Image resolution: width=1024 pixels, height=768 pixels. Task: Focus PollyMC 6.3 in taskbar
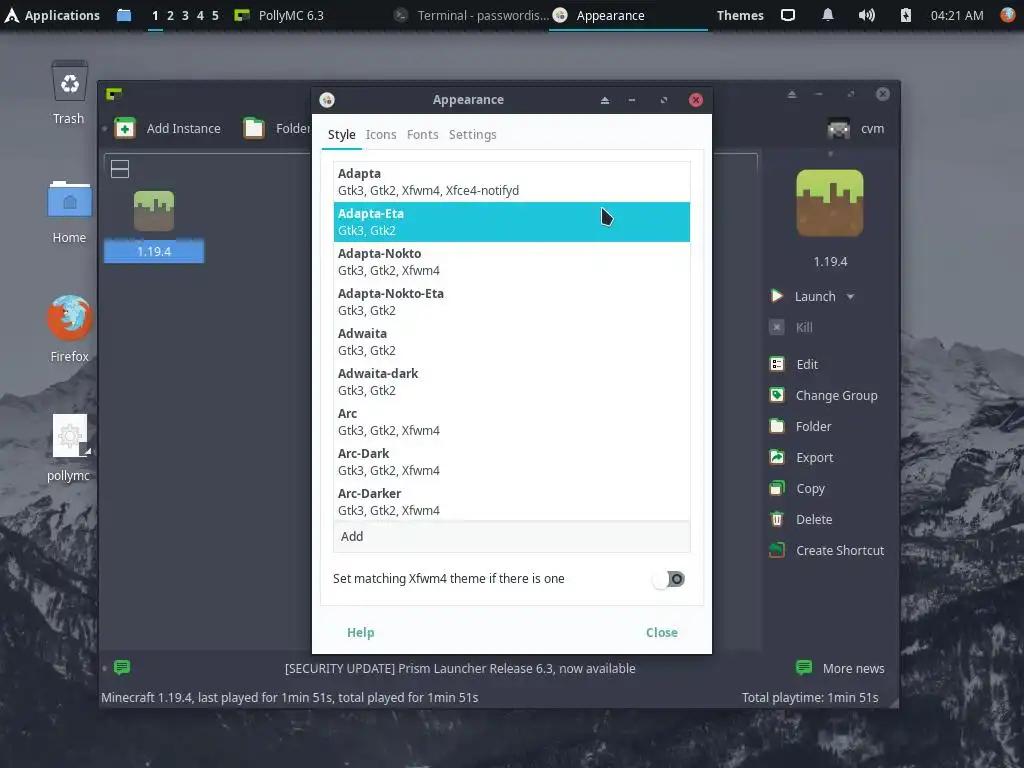point(279,15)
